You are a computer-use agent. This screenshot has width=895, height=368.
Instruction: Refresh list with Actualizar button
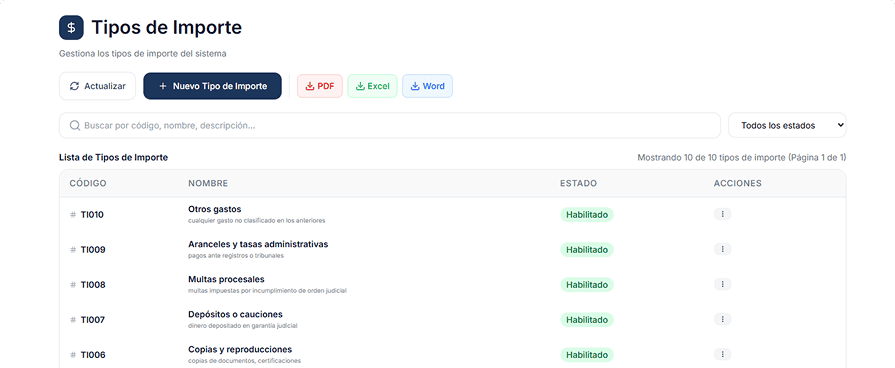pos(98,86)
